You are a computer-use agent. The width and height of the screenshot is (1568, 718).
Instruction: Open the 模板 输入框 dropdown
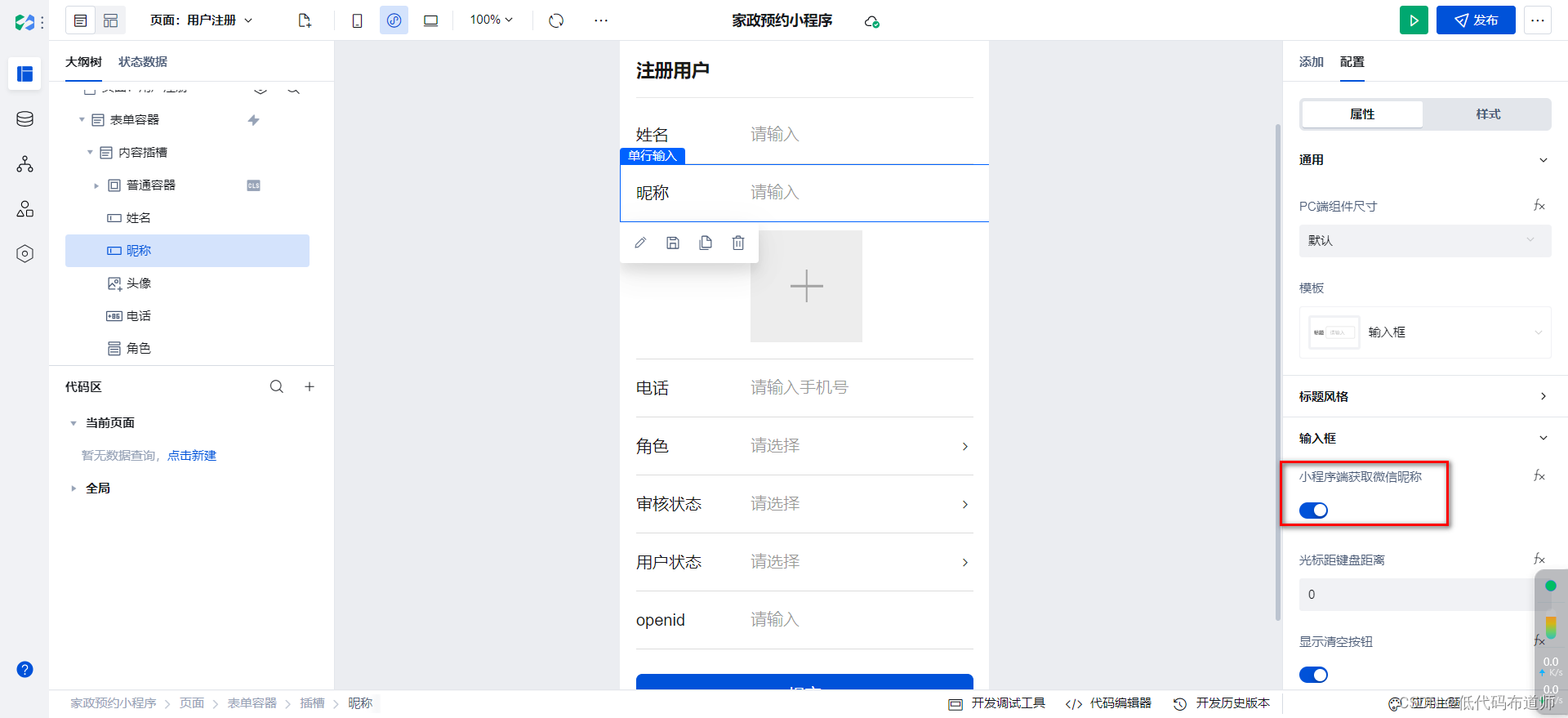point(1425,332)
